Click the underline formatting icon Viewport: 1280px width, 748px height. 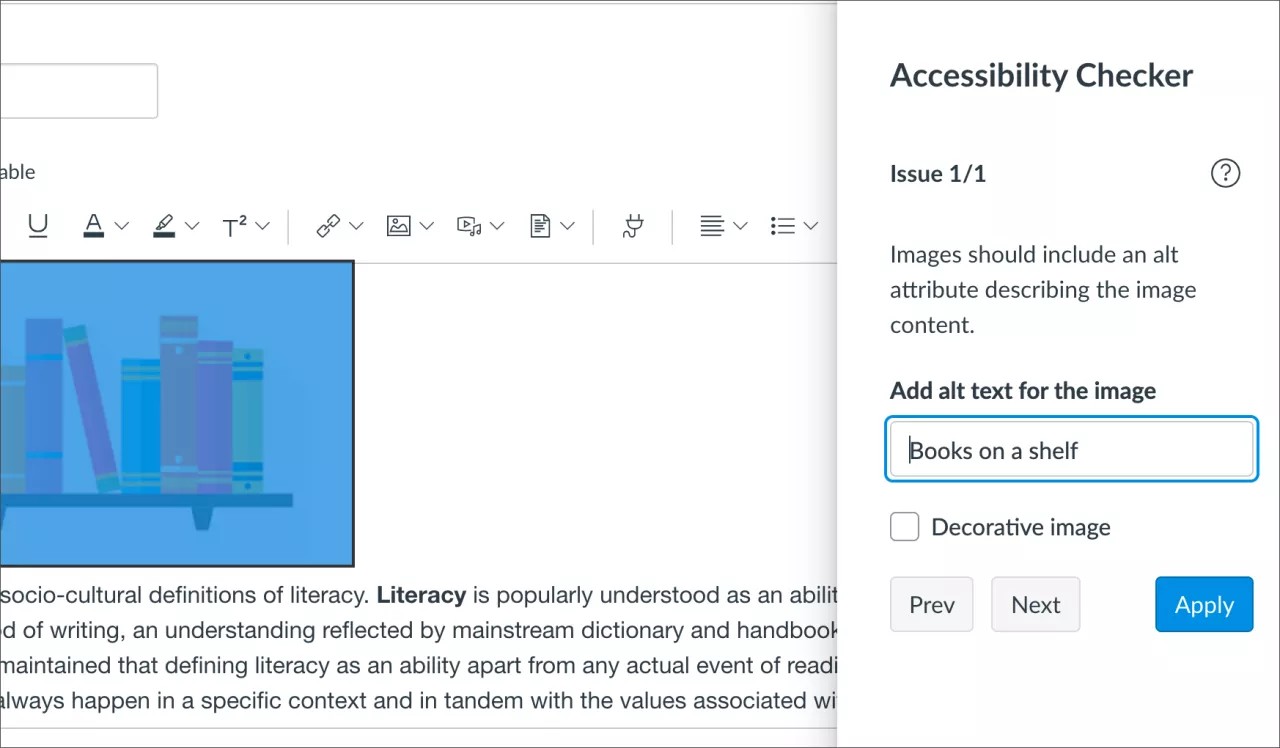click(x=38, y=226)
